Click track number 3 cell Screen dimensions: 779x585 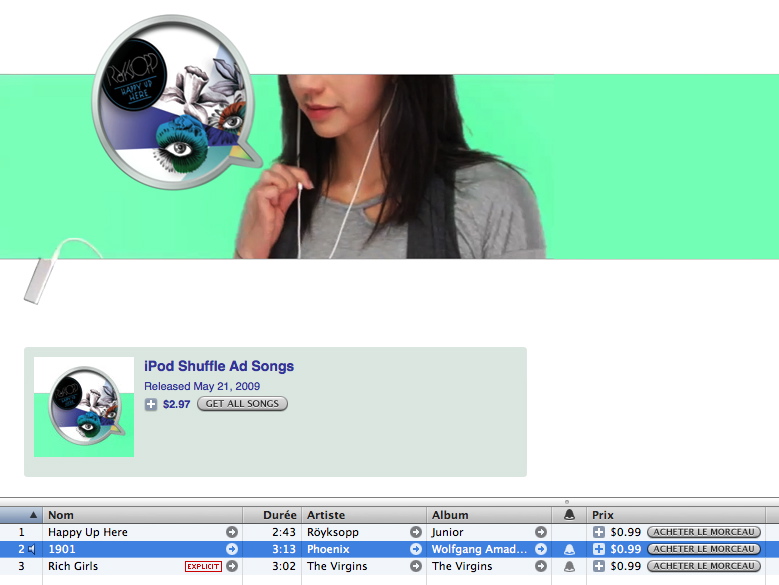[21, 566]
